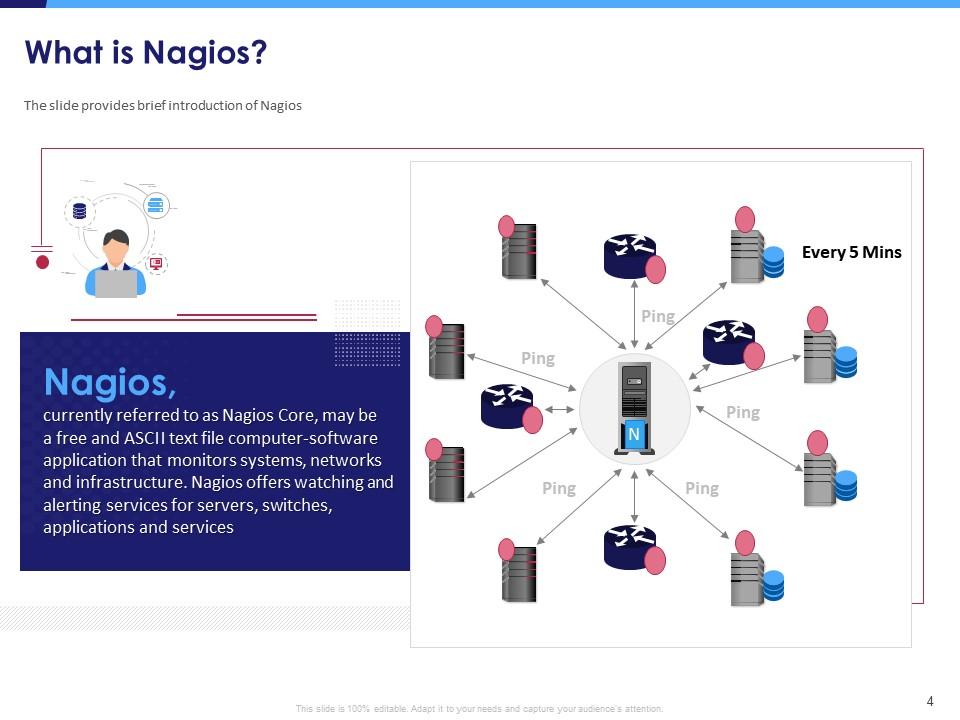Select the router icon upper-right of the Nagios server
The width and height of the screenshot is (960, 720).
[x=729, y=342]
